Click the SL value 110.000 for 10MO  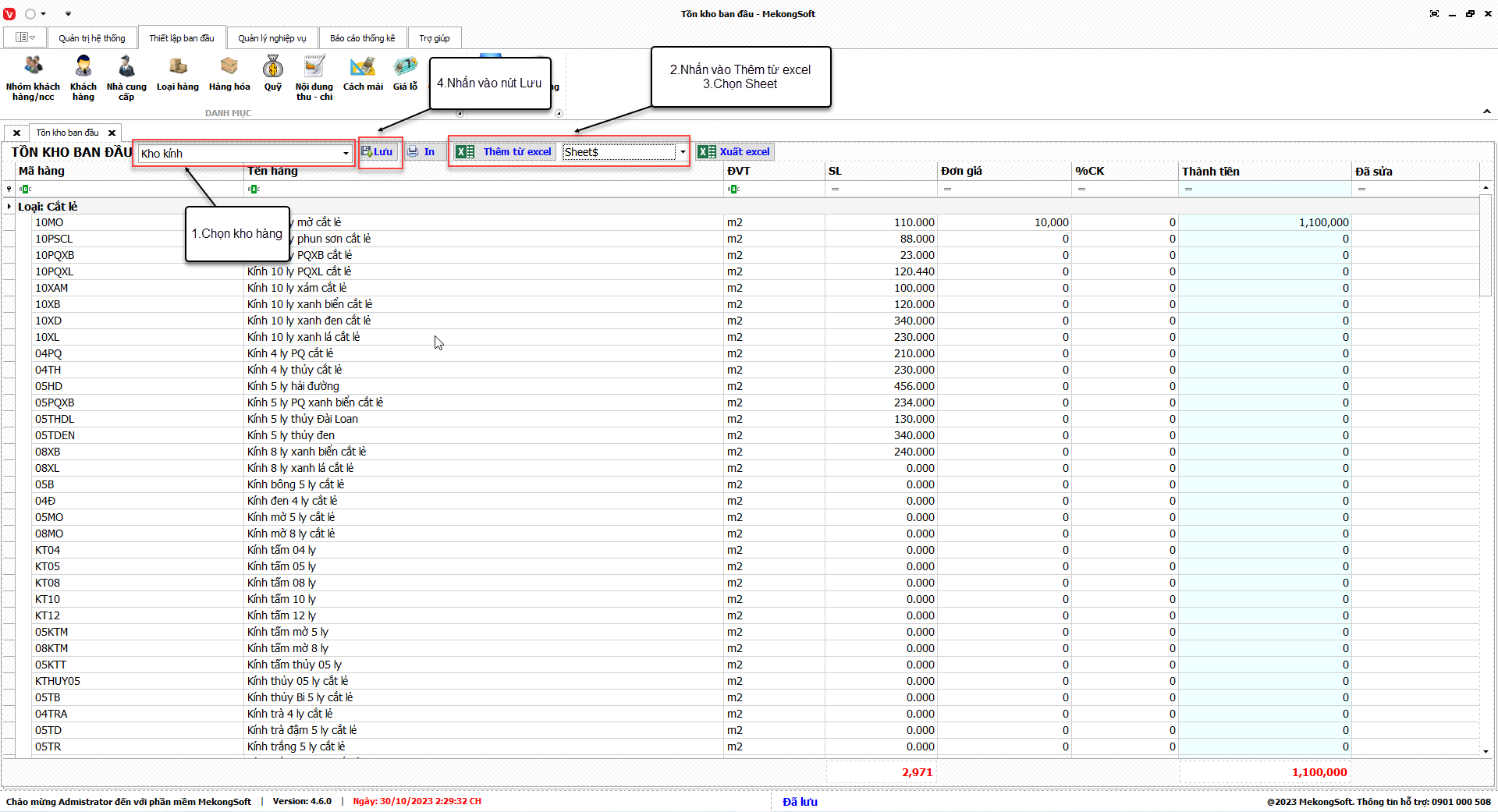point(914,222)
